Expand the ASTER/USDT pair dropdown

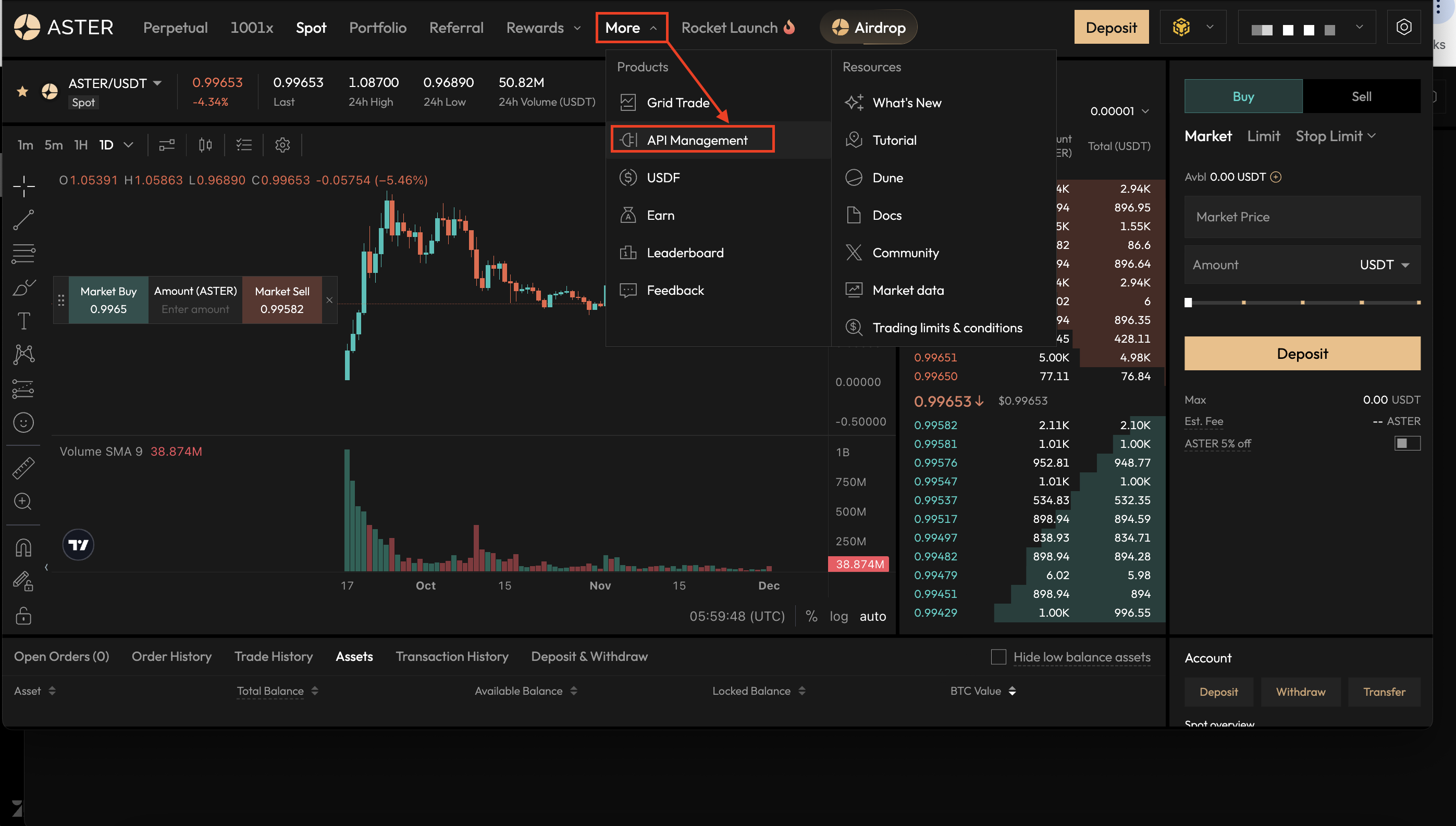(157, 83)
